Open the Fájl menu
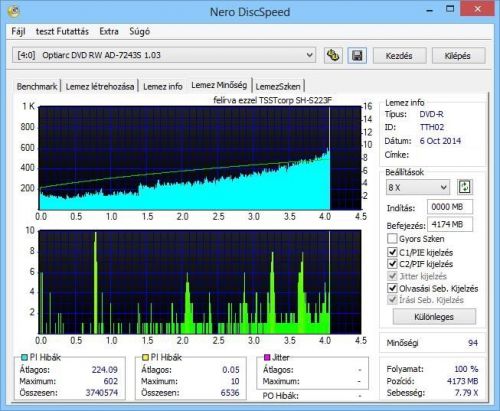 (x=18, y=32)
